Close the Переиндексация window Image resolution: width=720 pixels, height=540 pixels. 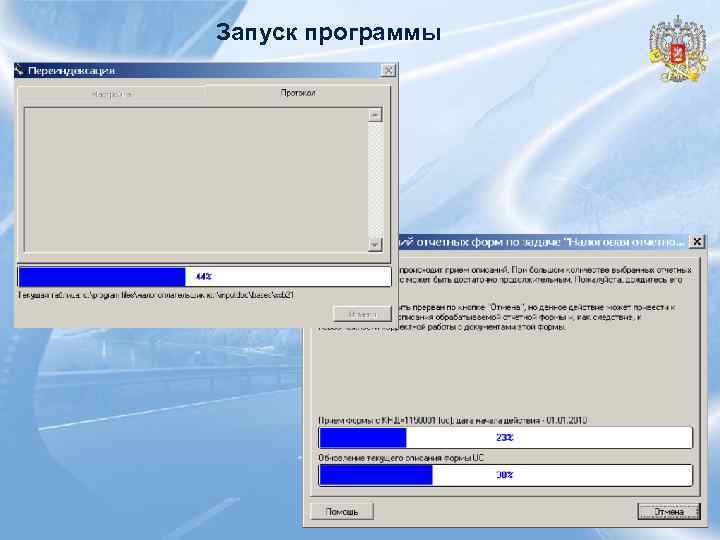[388, 70]
